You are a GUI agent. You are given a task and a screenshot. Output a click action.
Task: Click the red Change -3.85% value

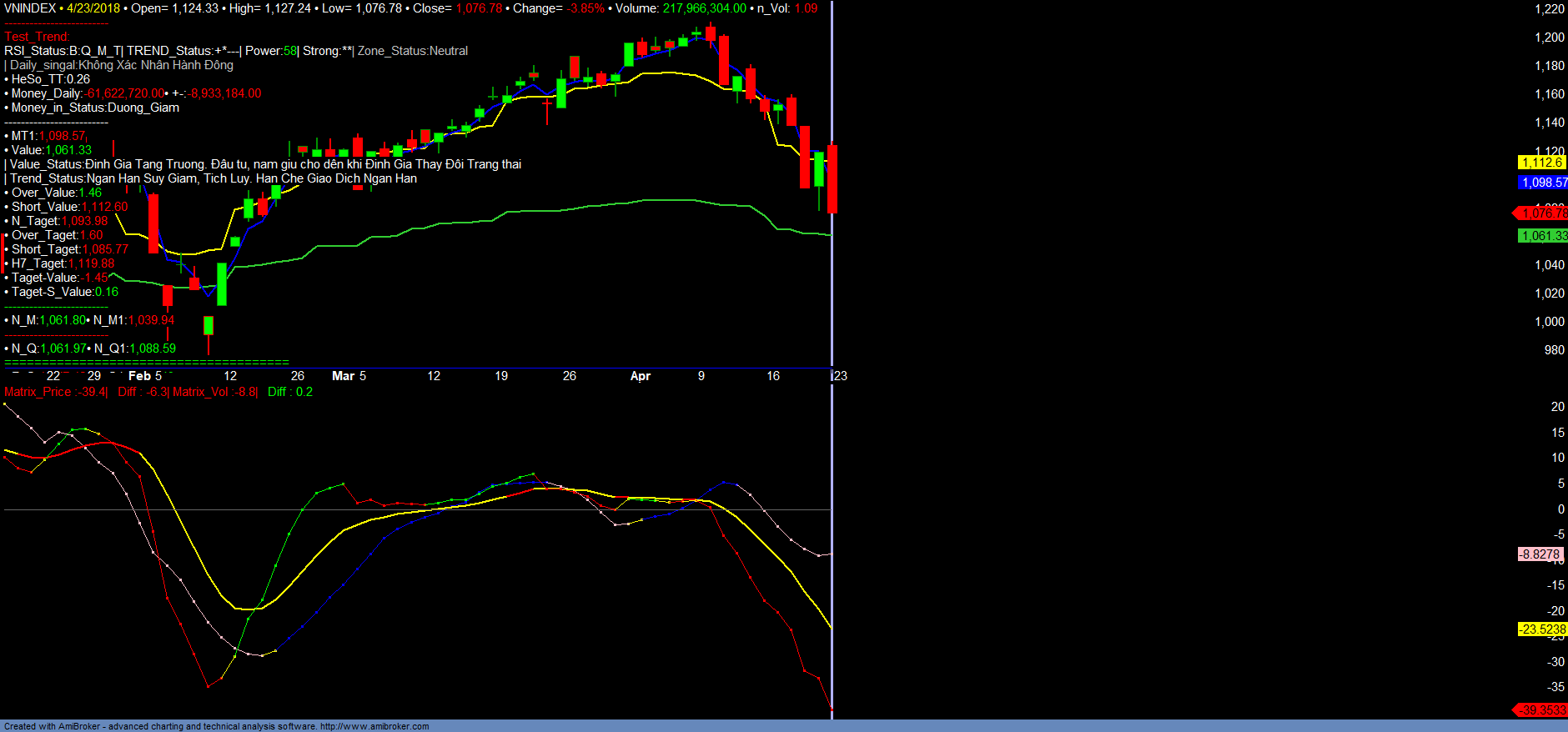point(585,8)
